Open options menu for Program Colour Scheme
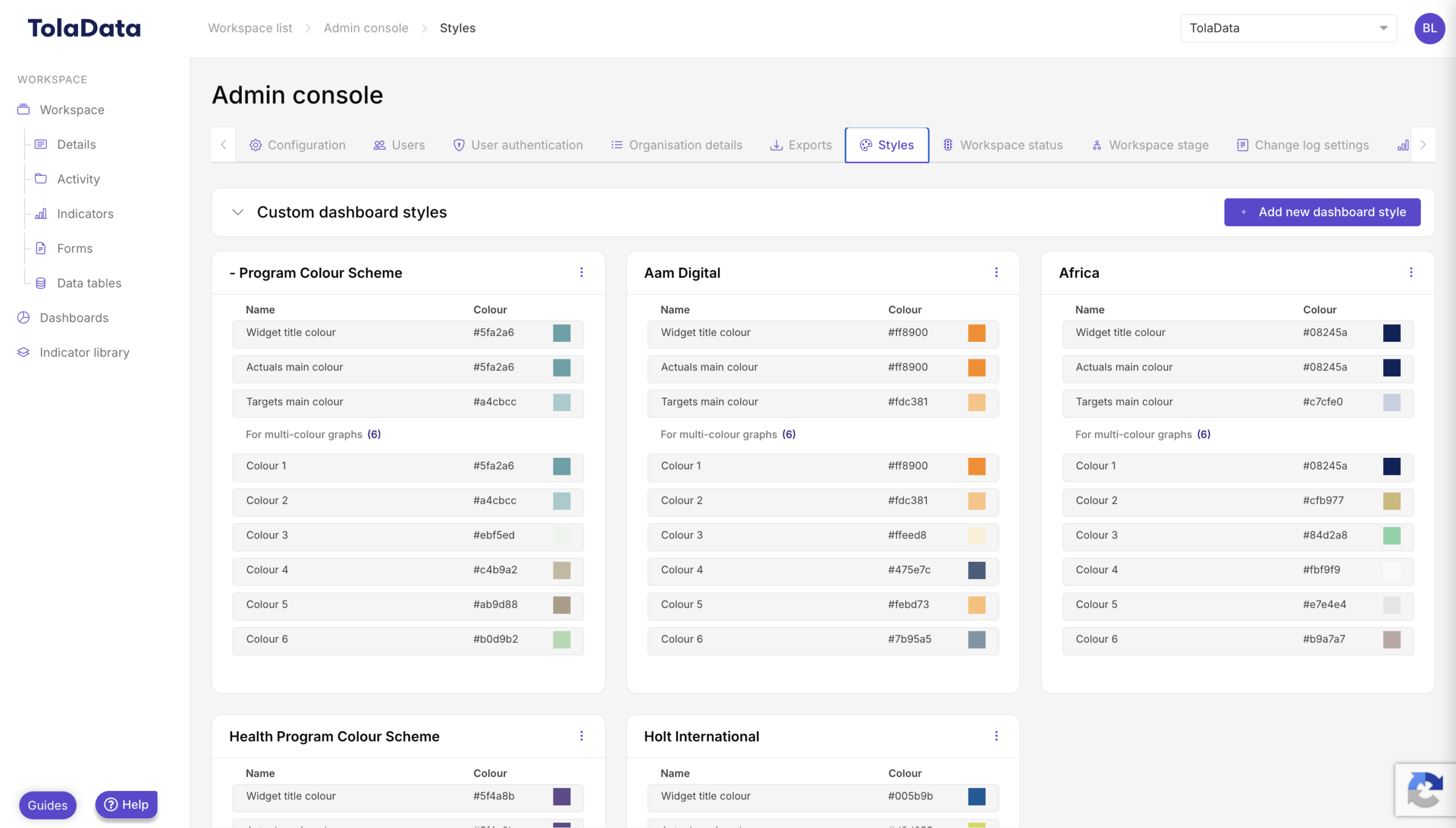The height and width of the screenshot is (828, 1456). coord(581,272)
